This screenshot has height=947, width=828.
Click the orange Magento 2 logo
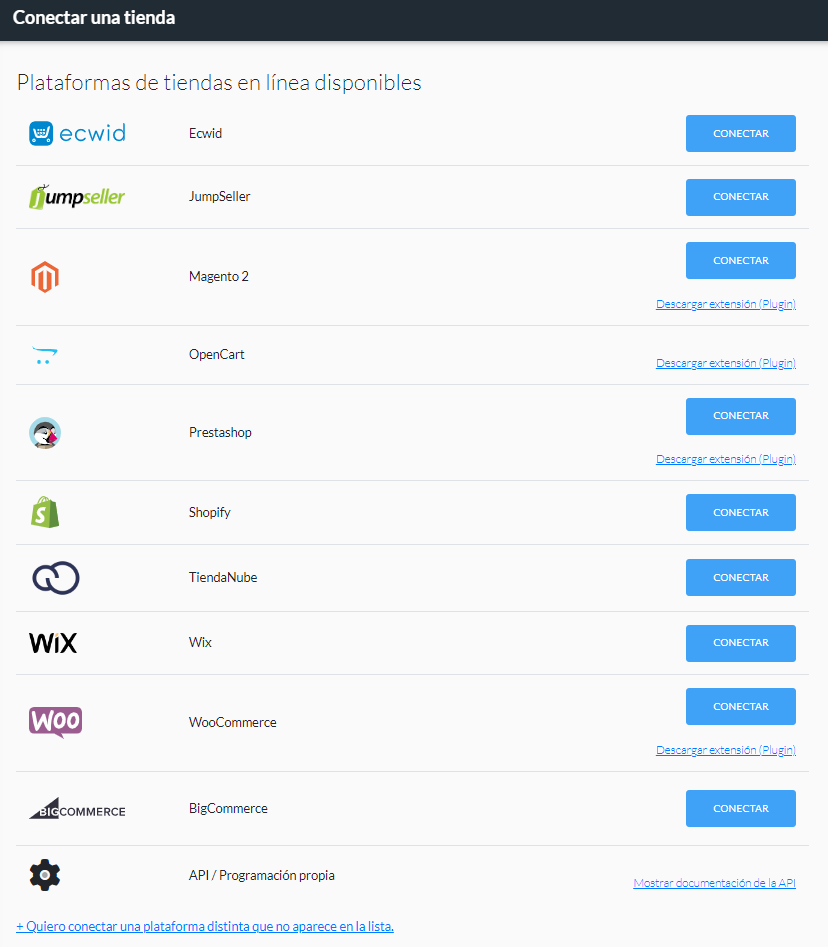45,277
